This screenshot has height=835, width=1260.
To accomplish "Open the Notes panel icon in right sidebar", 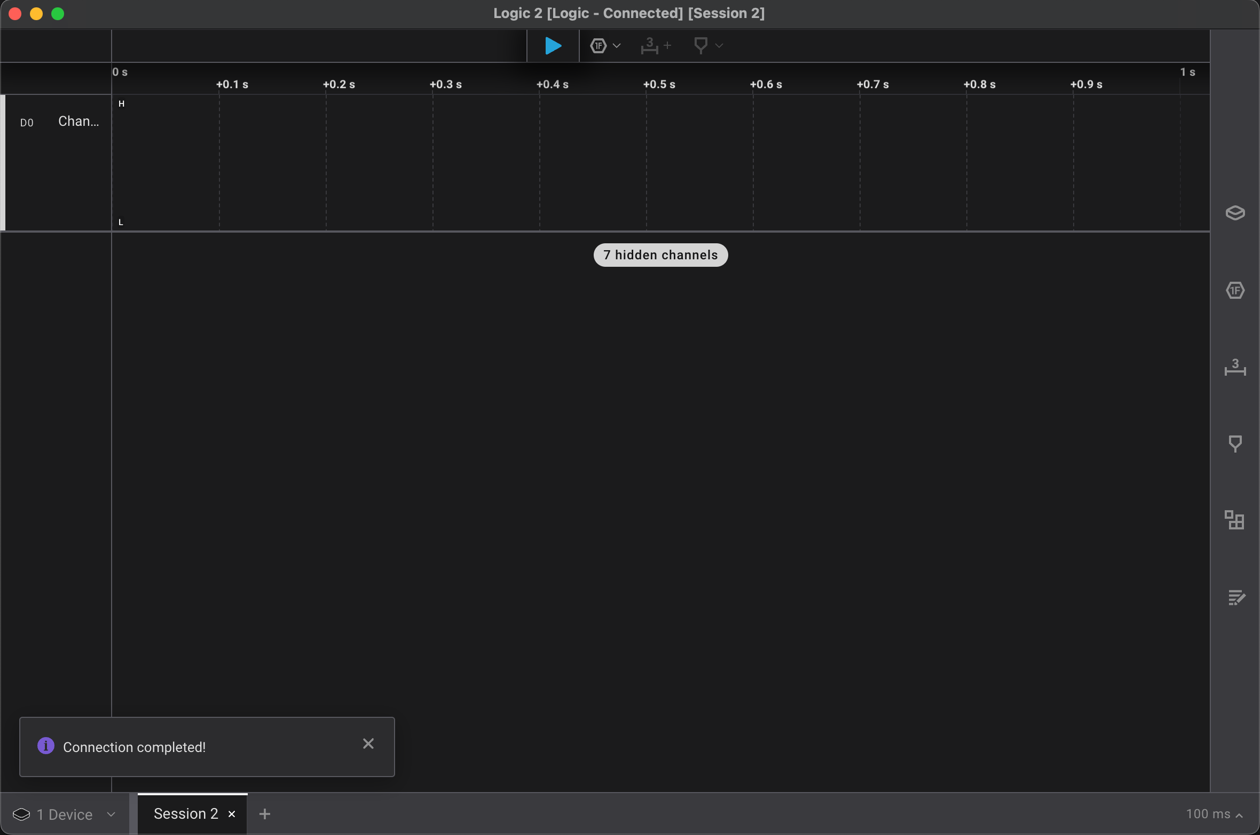I will point(1236,597).
